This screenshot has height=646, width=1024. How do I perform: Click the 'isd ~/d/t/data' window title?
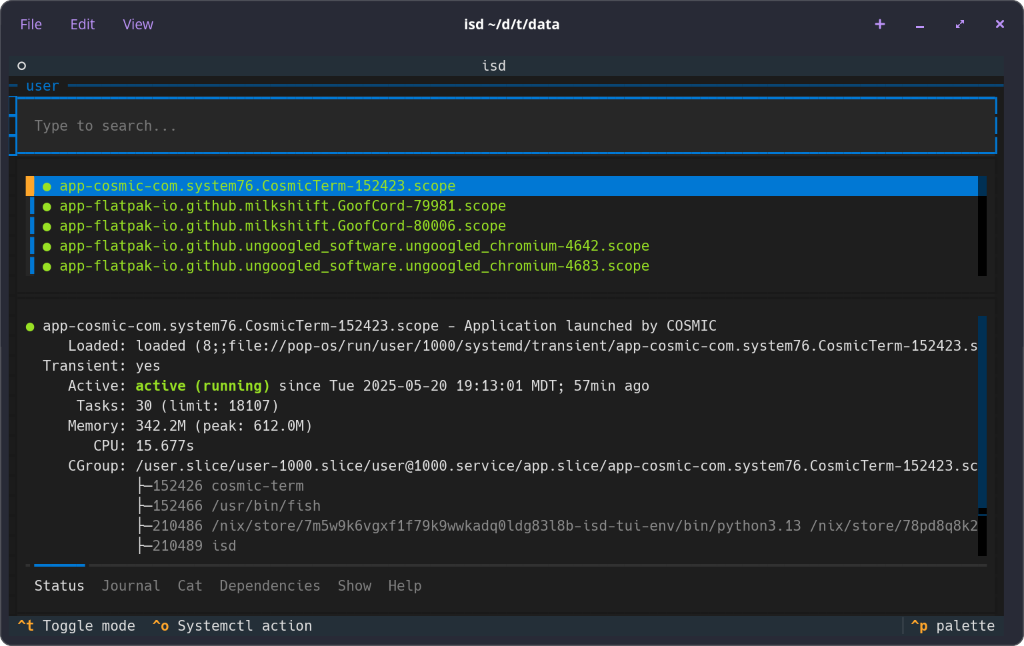pos(511,24)
